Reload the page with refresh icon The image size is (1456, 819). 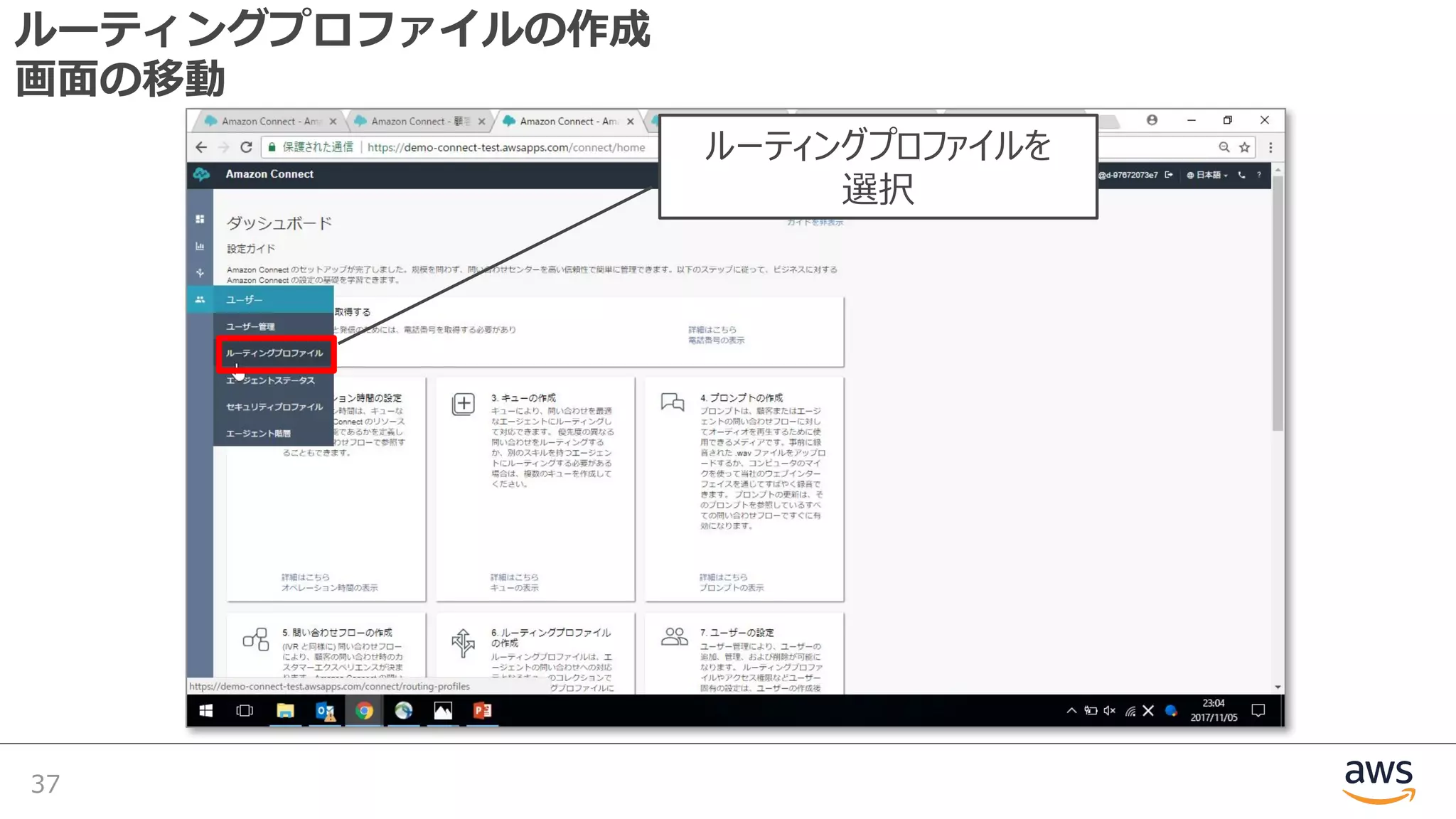(x=246, y=147)
